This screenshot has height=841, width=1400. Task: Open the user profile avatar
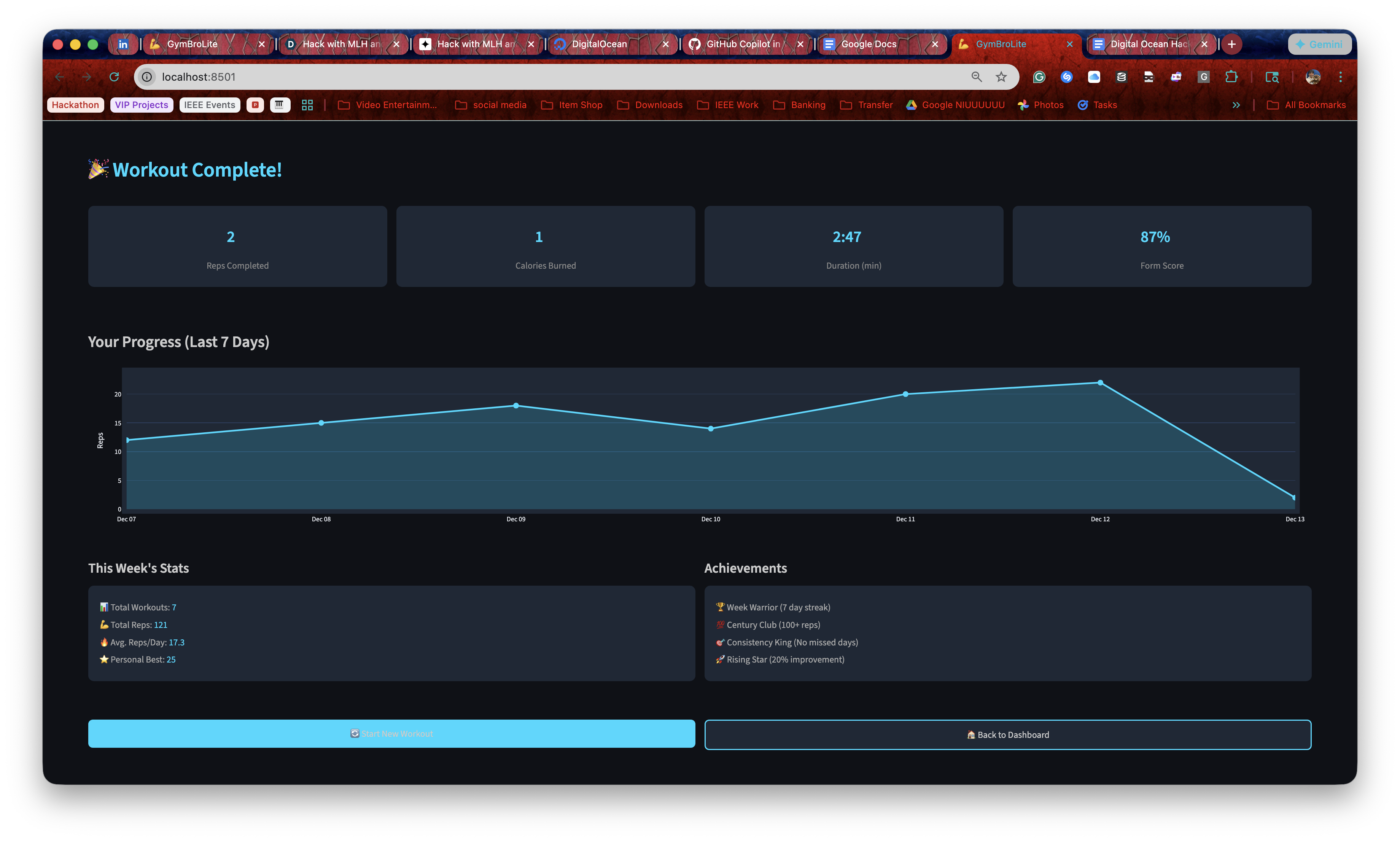pos(1313,77)
